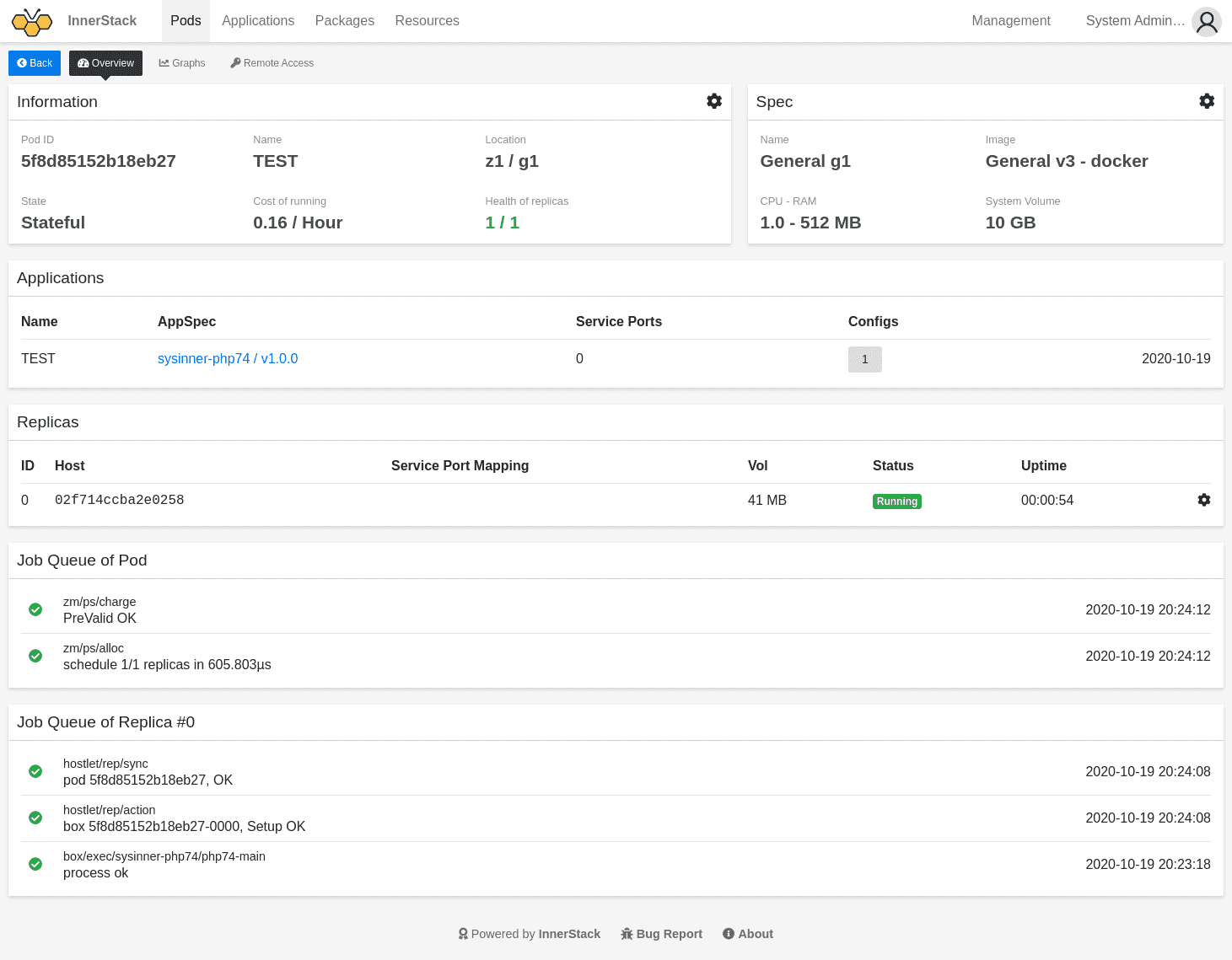Click the CPU - RAM value 1.0 - 512 MB
This screenshot has width=1232, height=960.
tap(811, 223)
